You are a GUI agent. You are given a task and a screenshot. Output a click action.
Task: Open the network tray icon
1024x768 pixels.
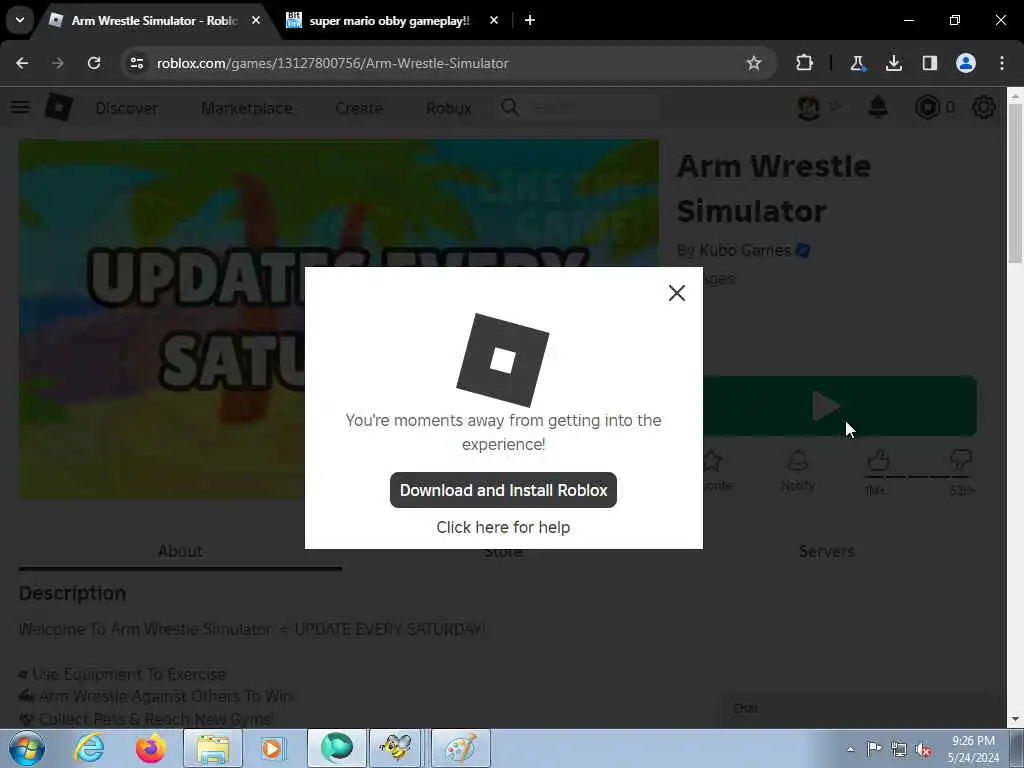pyautogui.click(x=899, y=749)
